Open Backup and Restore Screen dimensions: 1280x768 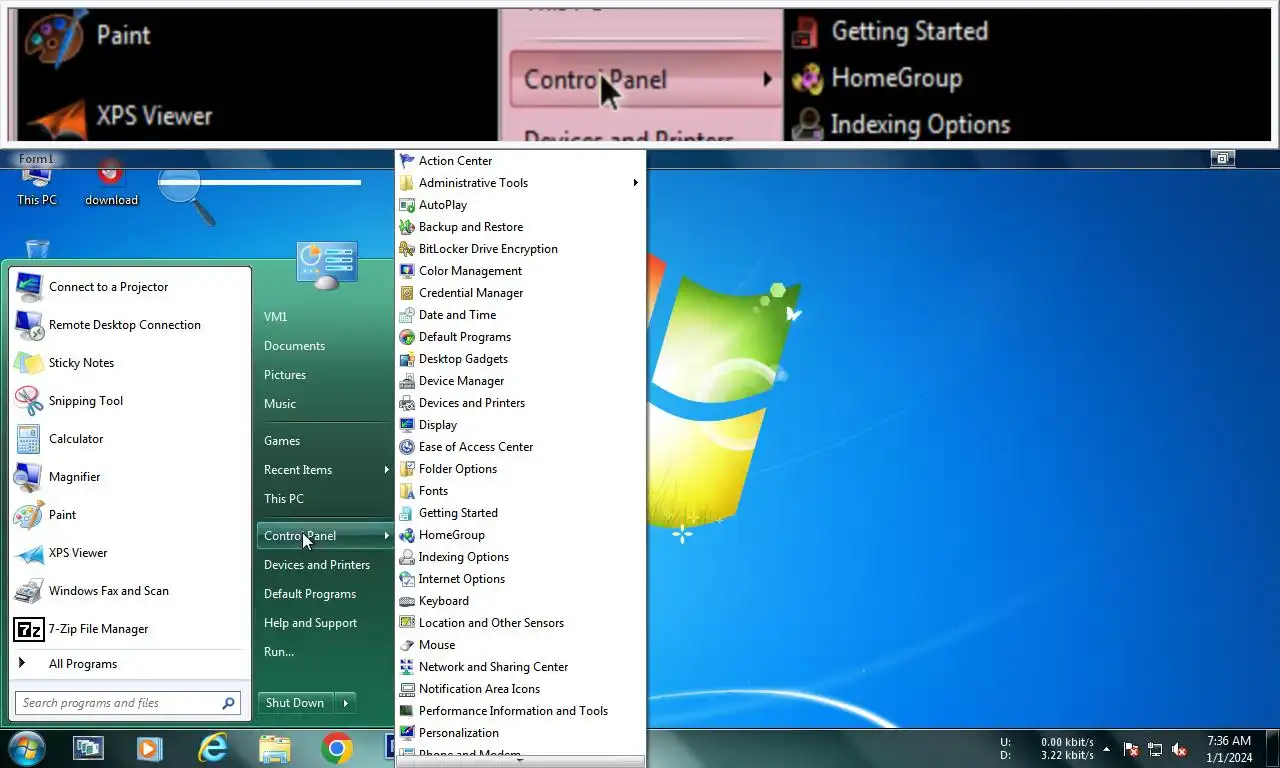point(520,227)
